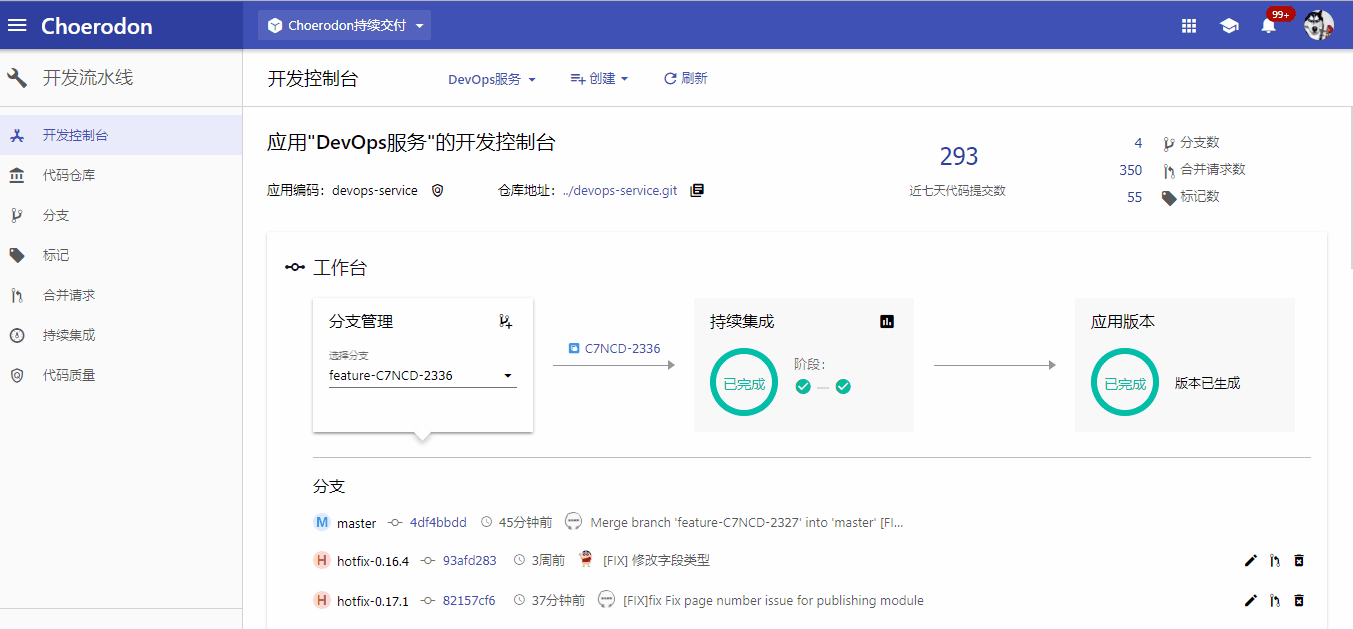The height and width of the screenshot is (629, 1353).
Task: Click the second completed stage checkmark
Action: pyautogui.click(x=843, y=386)
